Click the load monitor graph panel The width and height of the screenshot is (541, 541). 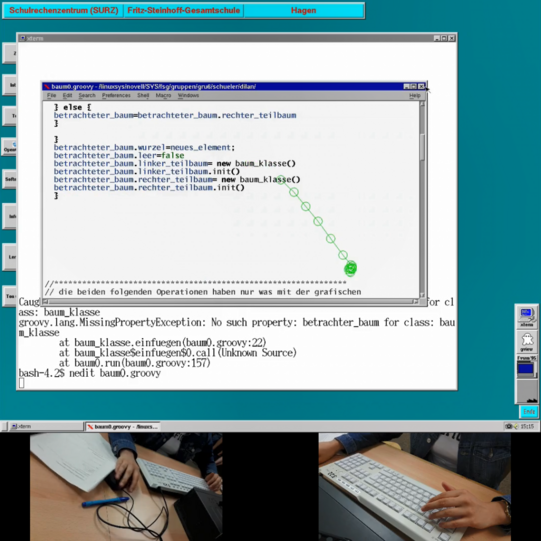[527, 391]
